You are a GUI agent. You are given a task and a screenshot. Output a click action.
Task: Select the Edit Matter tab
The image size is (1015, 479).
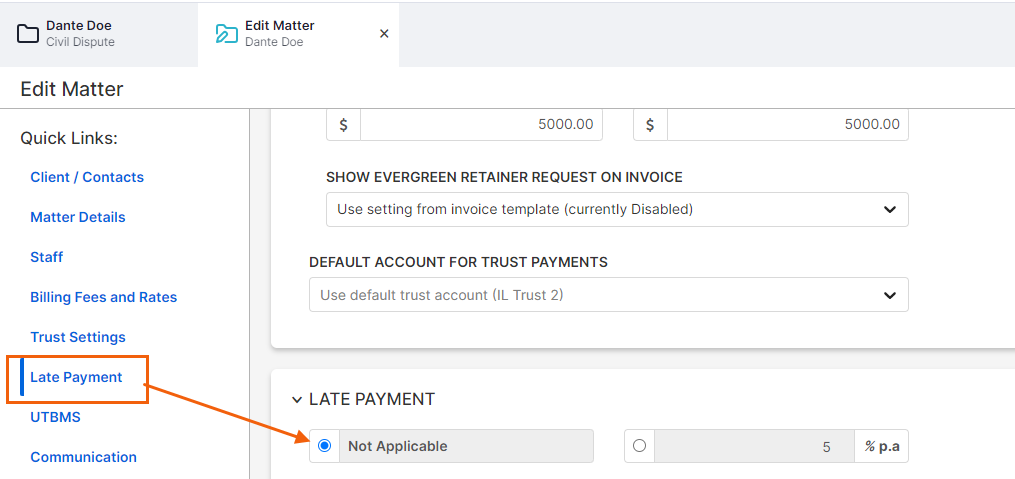pos(298,34)
